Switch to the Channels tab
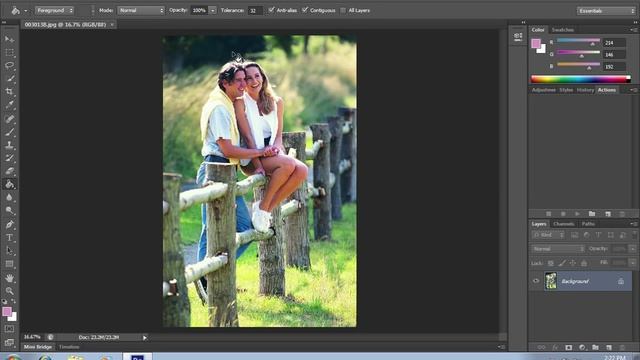 (564, 224)
